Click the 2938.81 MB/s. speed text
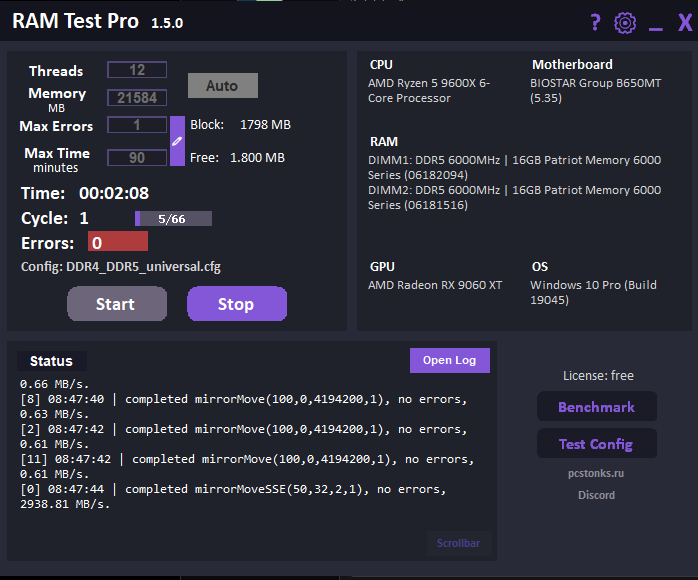Viewport: 698px width, 580px height. tap(65, 504)
